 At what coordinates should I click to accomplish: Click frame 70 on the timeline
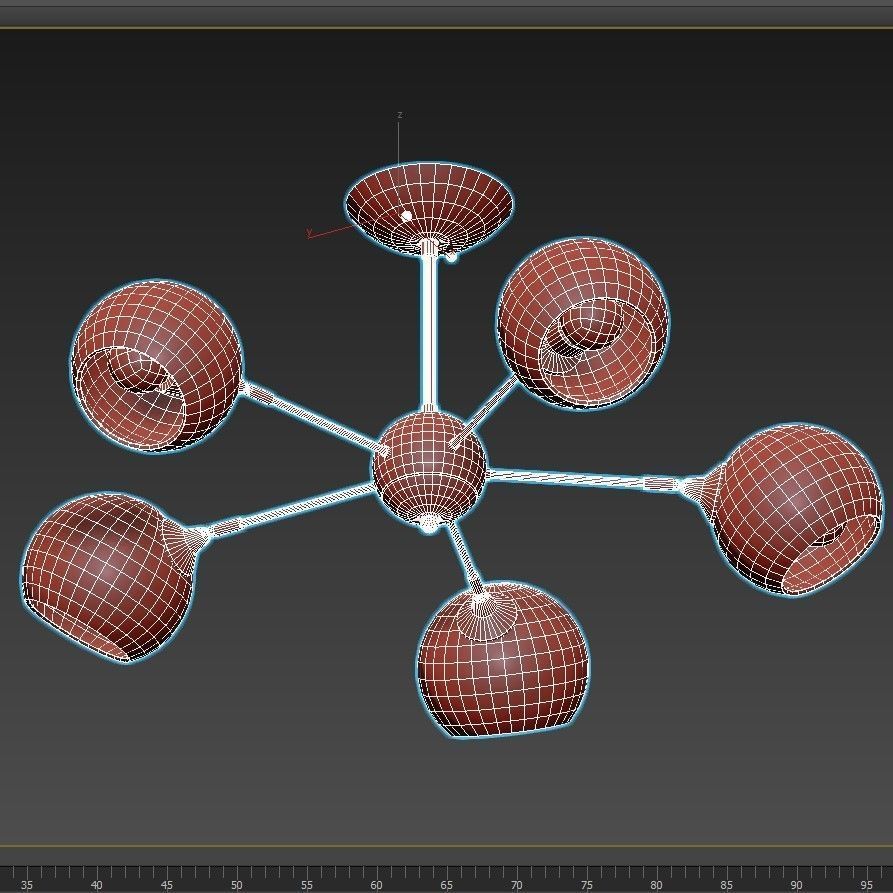(x=516, y=885)
